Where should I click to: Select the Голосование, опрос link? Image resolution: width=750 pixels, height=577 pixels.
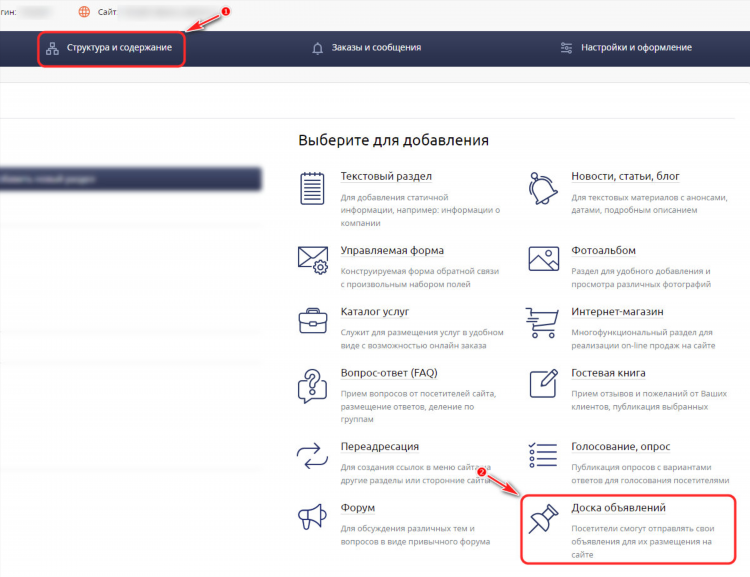tap(620, 447)
